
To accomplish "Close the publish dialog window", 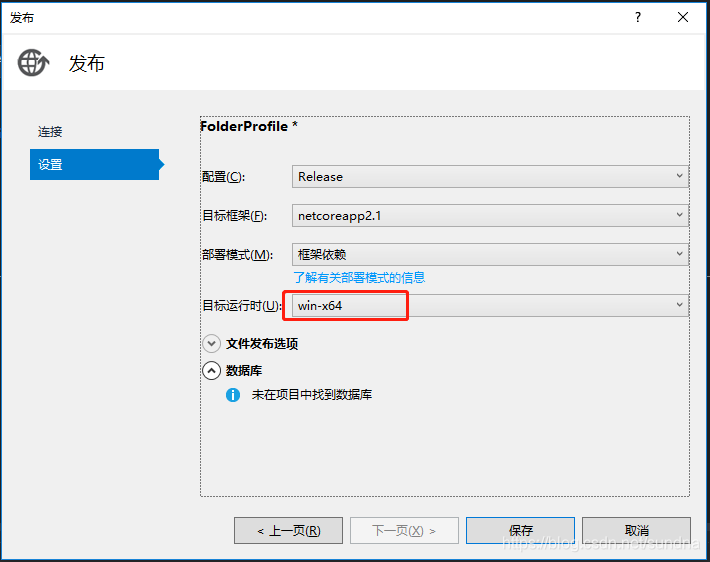I will (x=683, y=17).
